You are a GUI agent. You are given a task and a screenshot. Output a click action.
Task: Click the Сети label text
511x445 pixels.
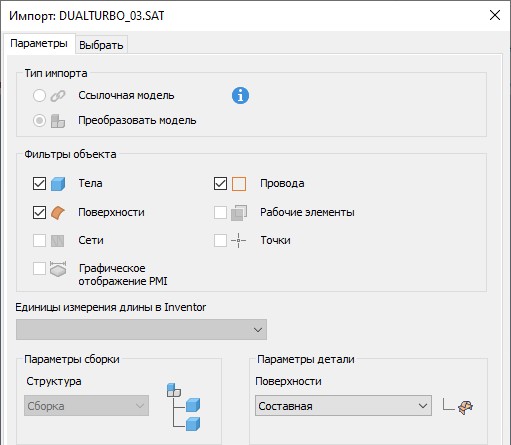91,240
